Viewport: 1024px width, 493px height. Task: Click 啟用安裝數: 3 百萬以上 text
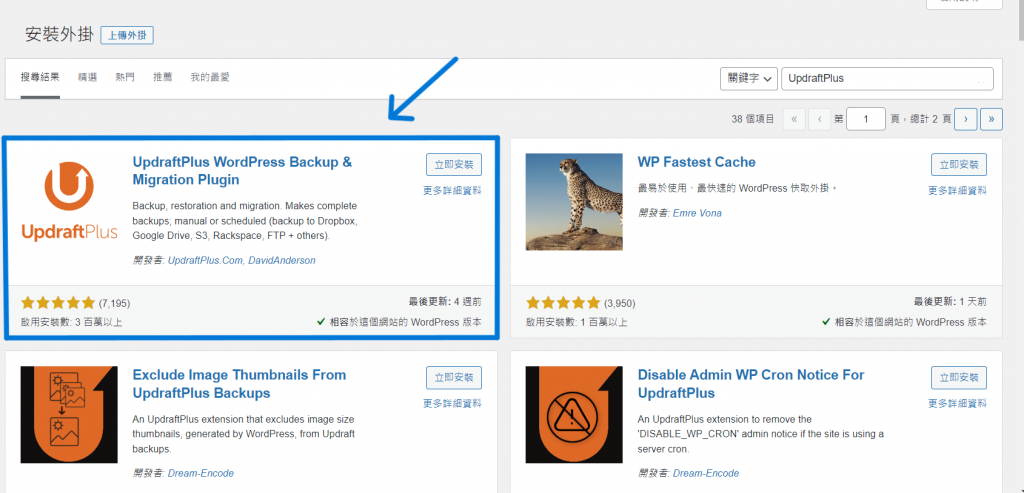point(71,322)
